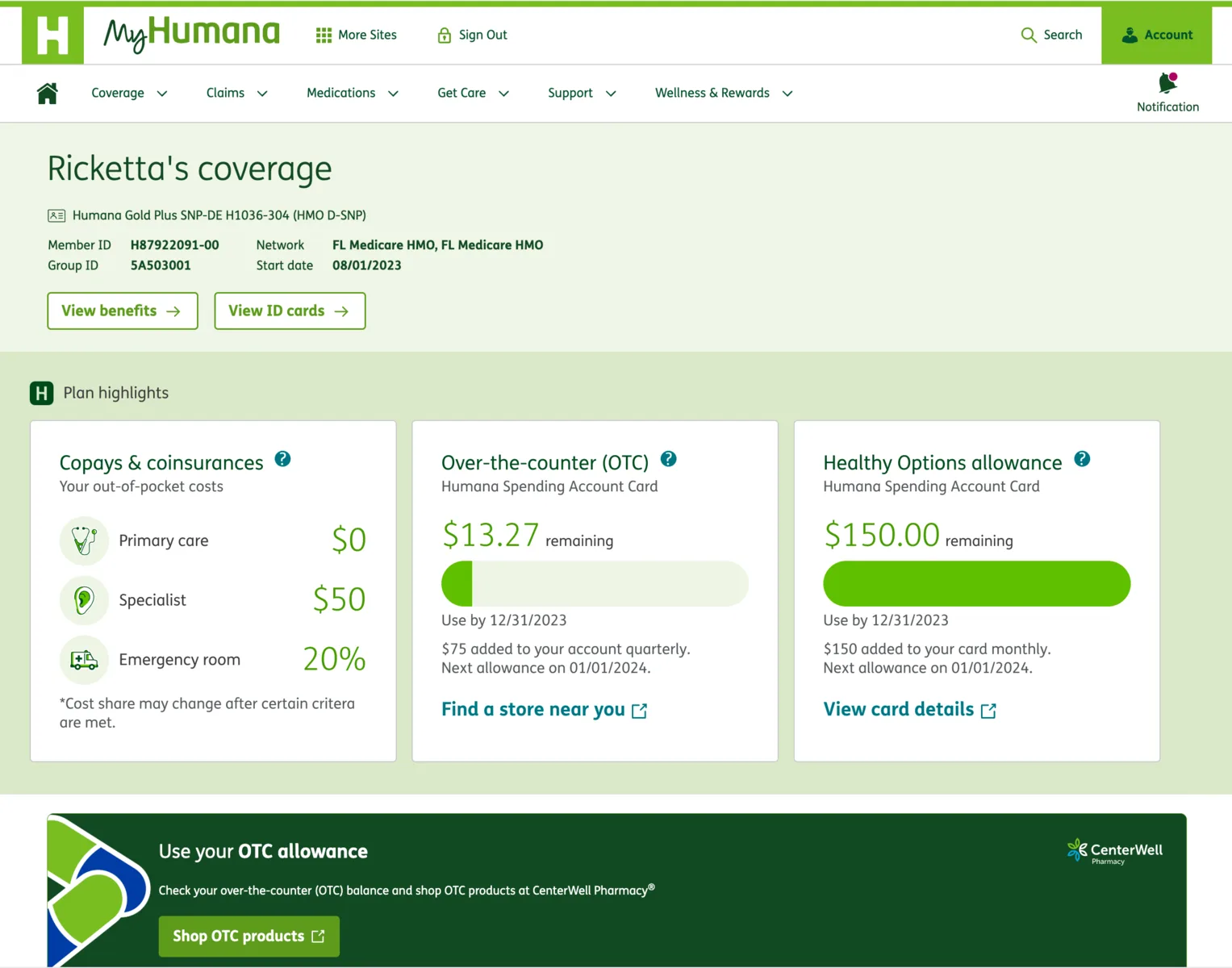Click the View ID cards button
The width and height of the screenshot is (1232, 968).
[x=290, y=311]
